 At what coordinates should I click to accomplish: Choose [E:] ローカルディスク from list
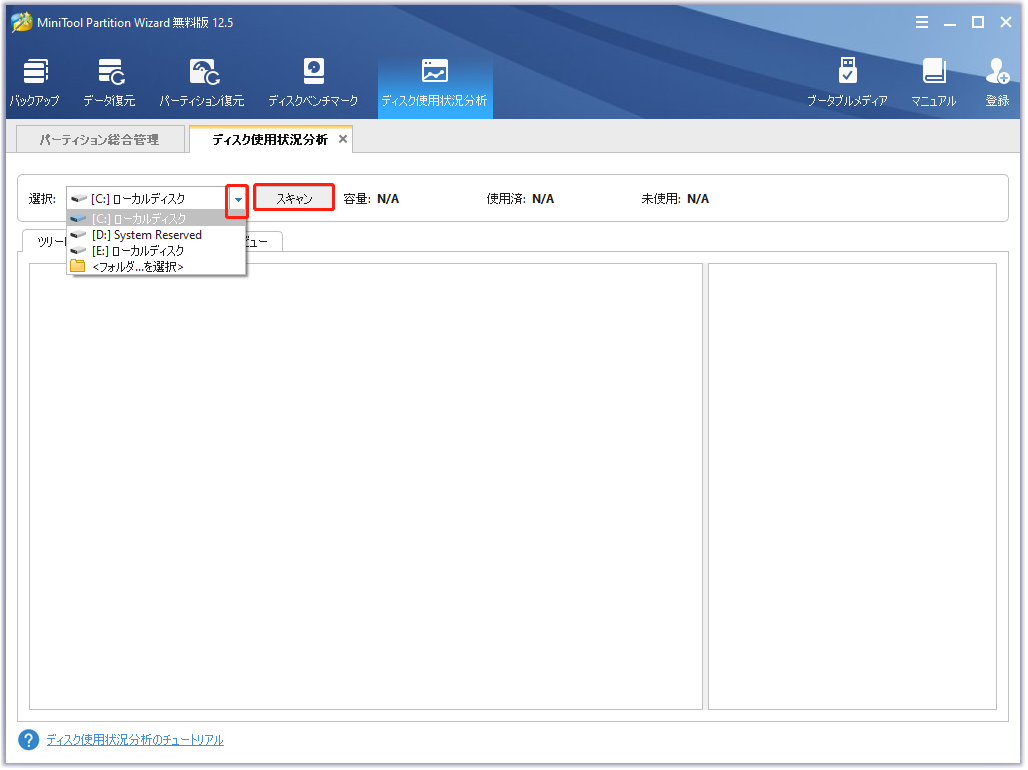157,251
